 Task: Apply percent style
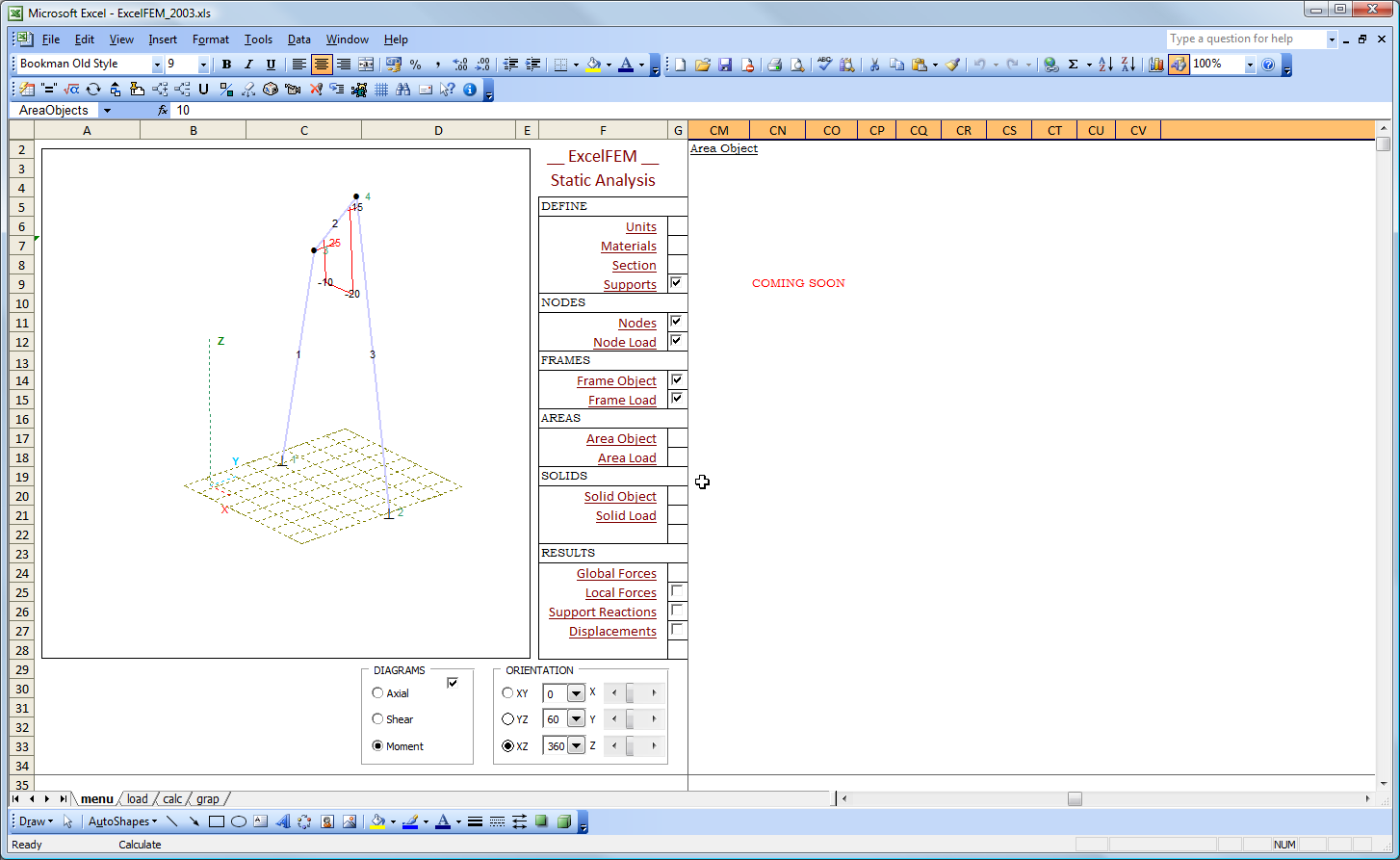[x=415, y=65]
